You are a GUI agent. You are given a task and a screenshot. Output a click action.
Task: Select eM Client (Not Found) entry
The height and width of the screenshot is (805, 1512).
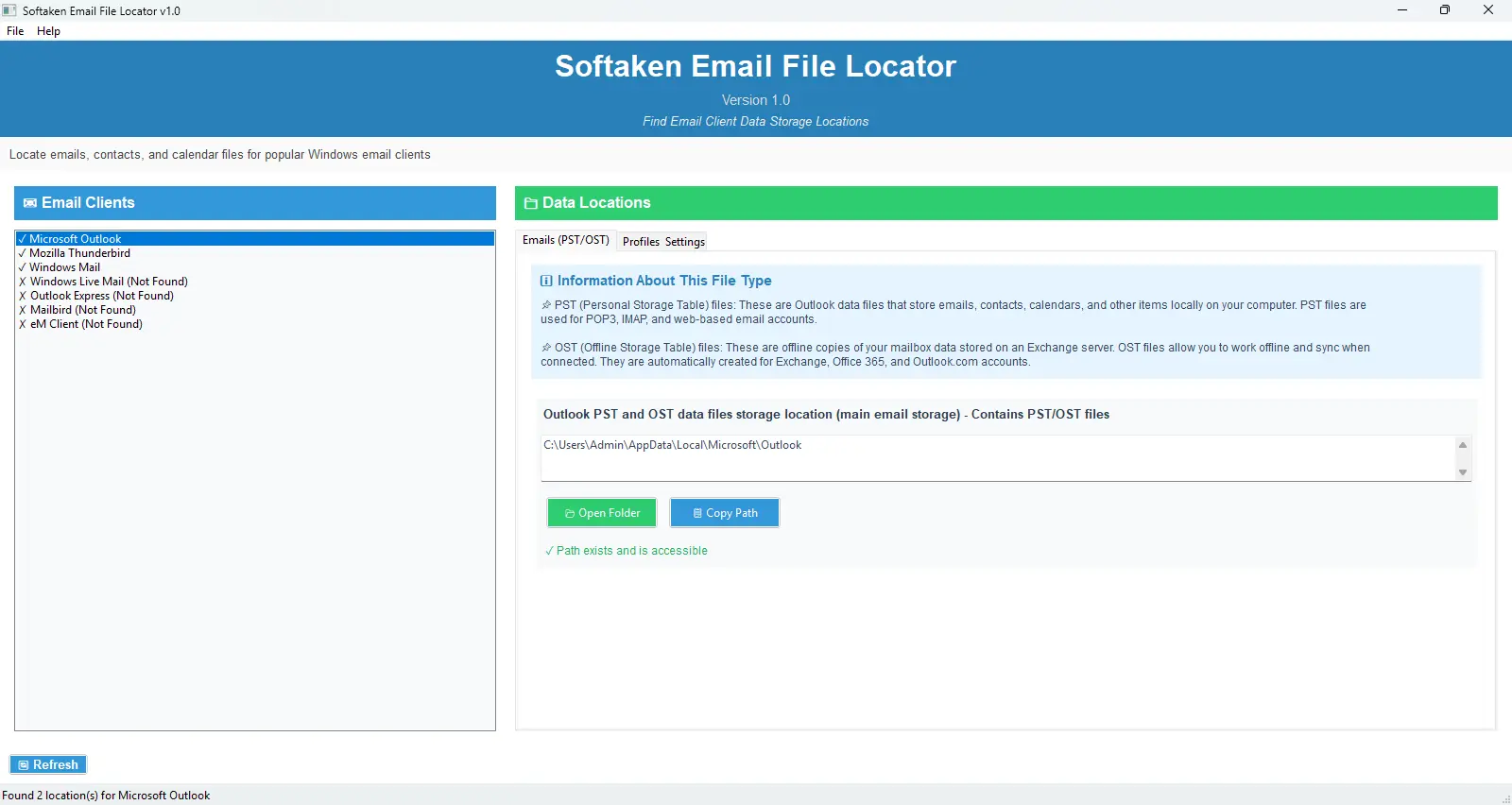[86, 324]
